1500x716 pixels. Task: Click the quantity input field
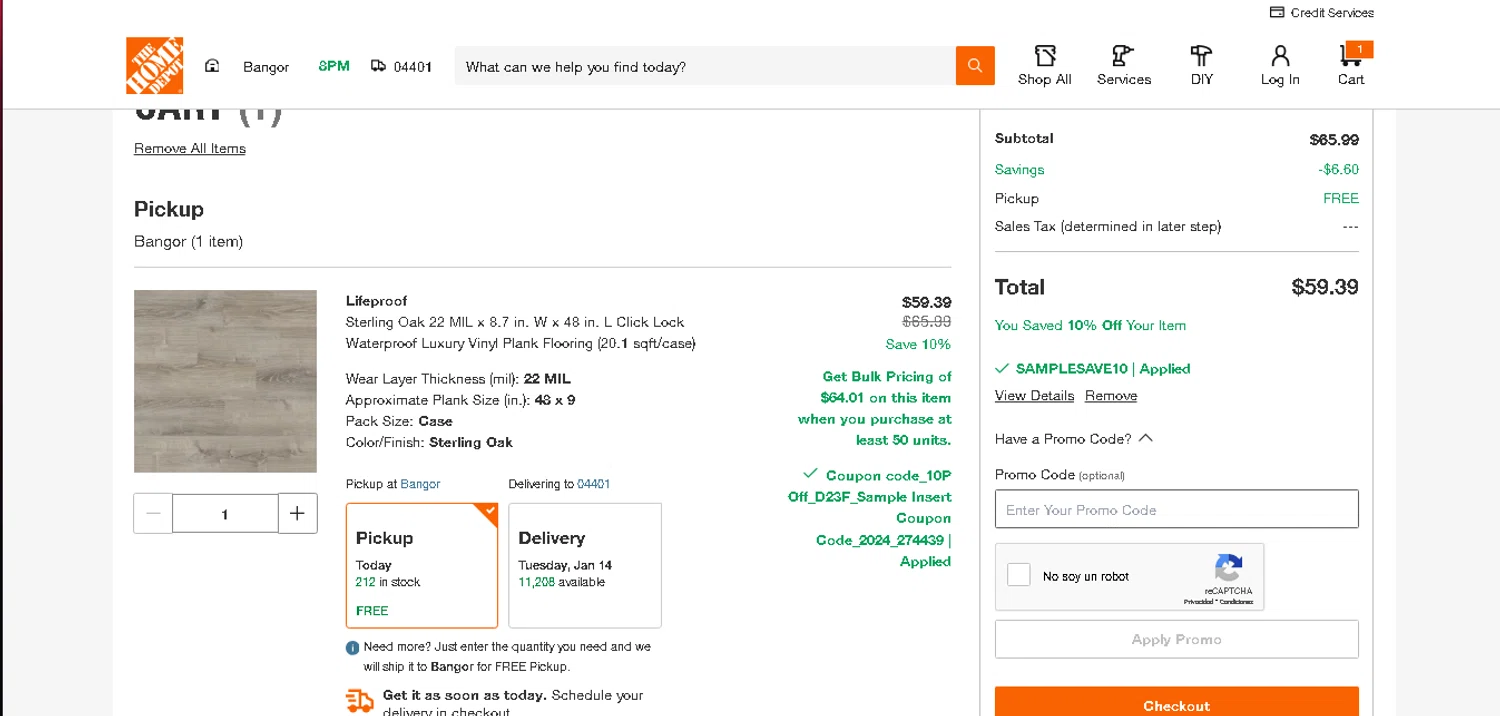pyautogui.click(x=225, y=513)
